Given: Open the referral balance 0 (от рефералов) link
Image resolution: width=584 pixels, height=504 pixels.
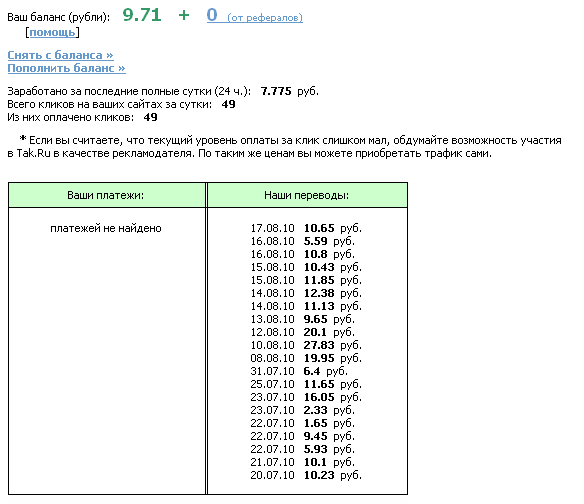Looking at the screenshot, I should 255,16.
